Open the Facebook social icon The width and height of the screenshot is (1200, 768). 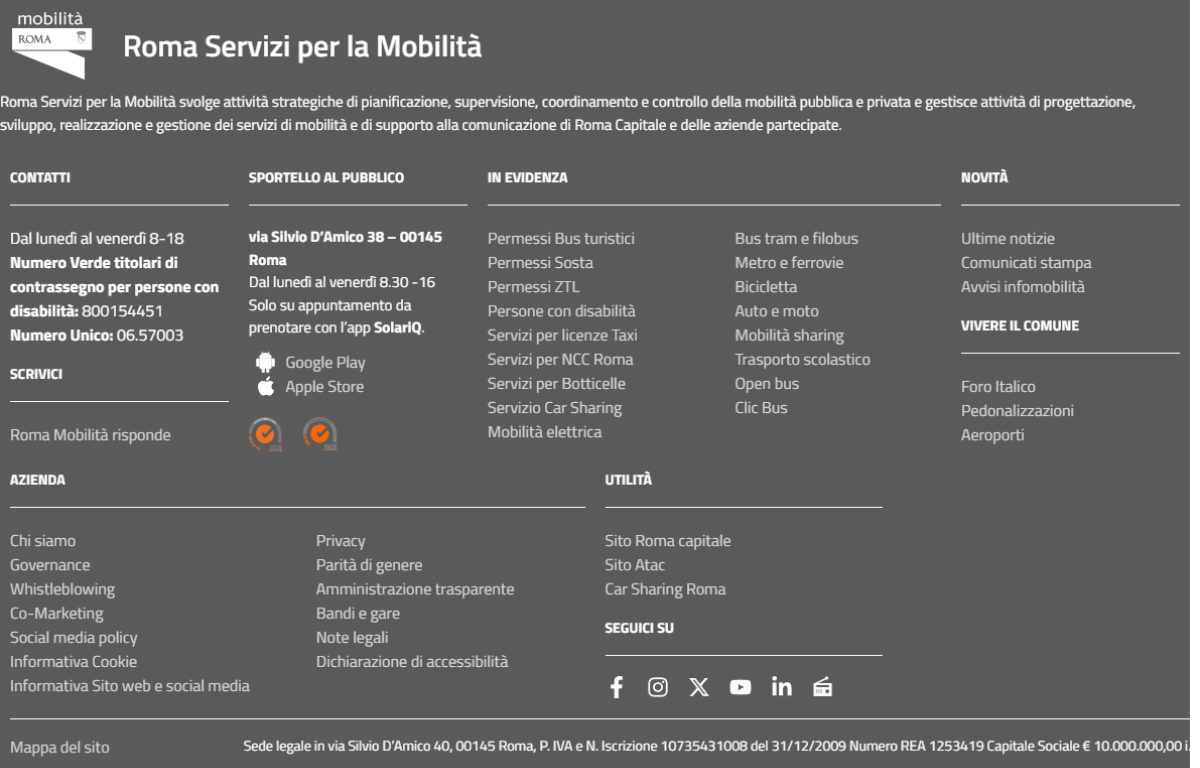coord(616,687)
